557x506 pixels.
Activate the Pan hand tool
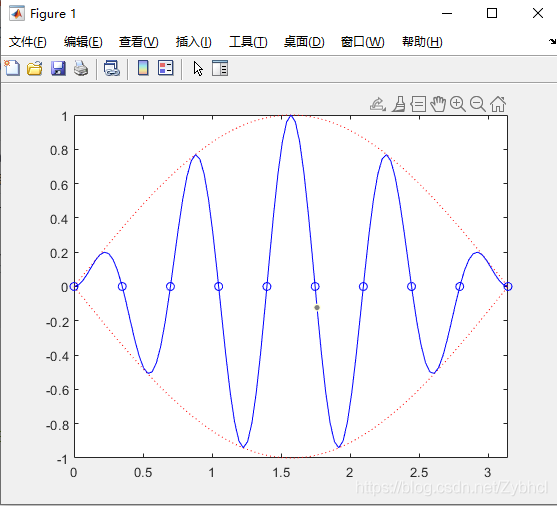click(x=438, y=104)
